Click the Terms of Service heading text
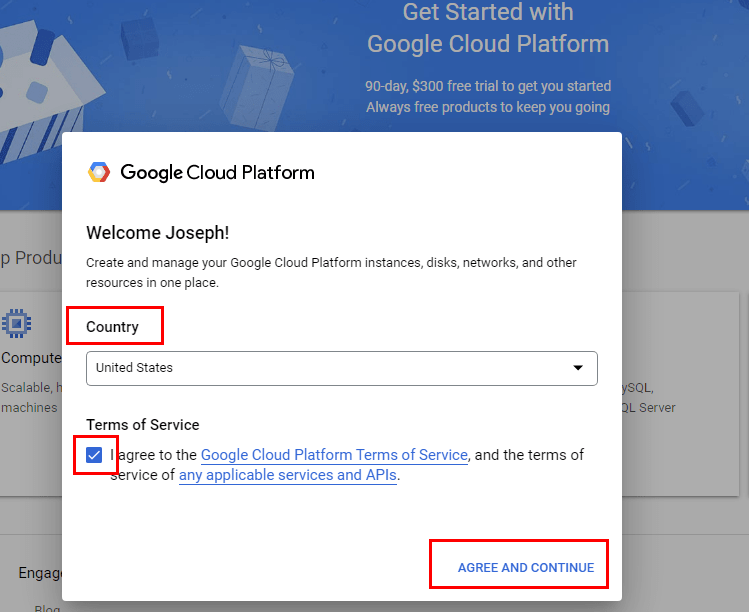Image resolution: width=749 pixels, height=612 pixels. click(142, 425)
